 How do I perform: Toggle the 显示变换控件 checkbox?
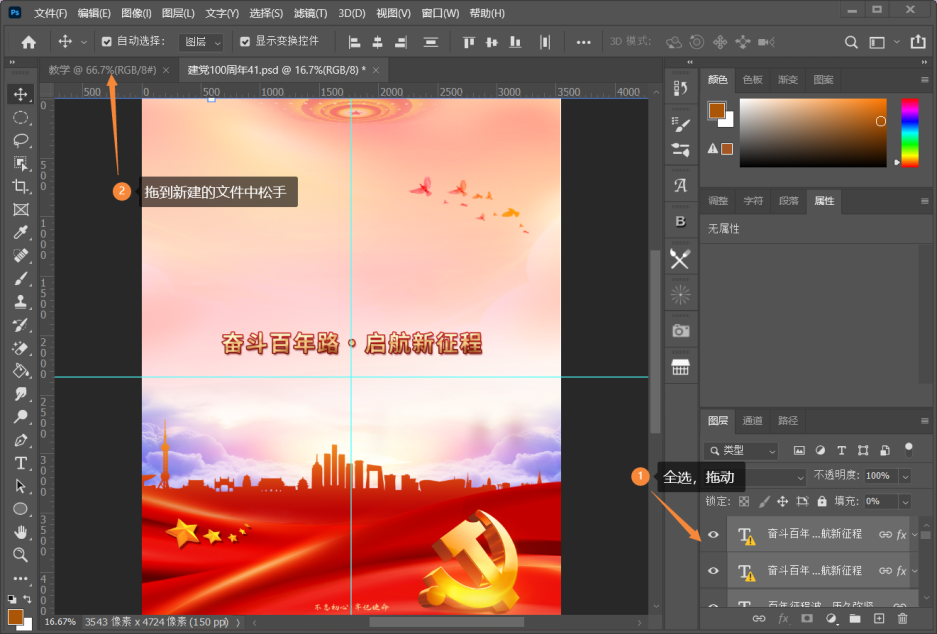245,41
